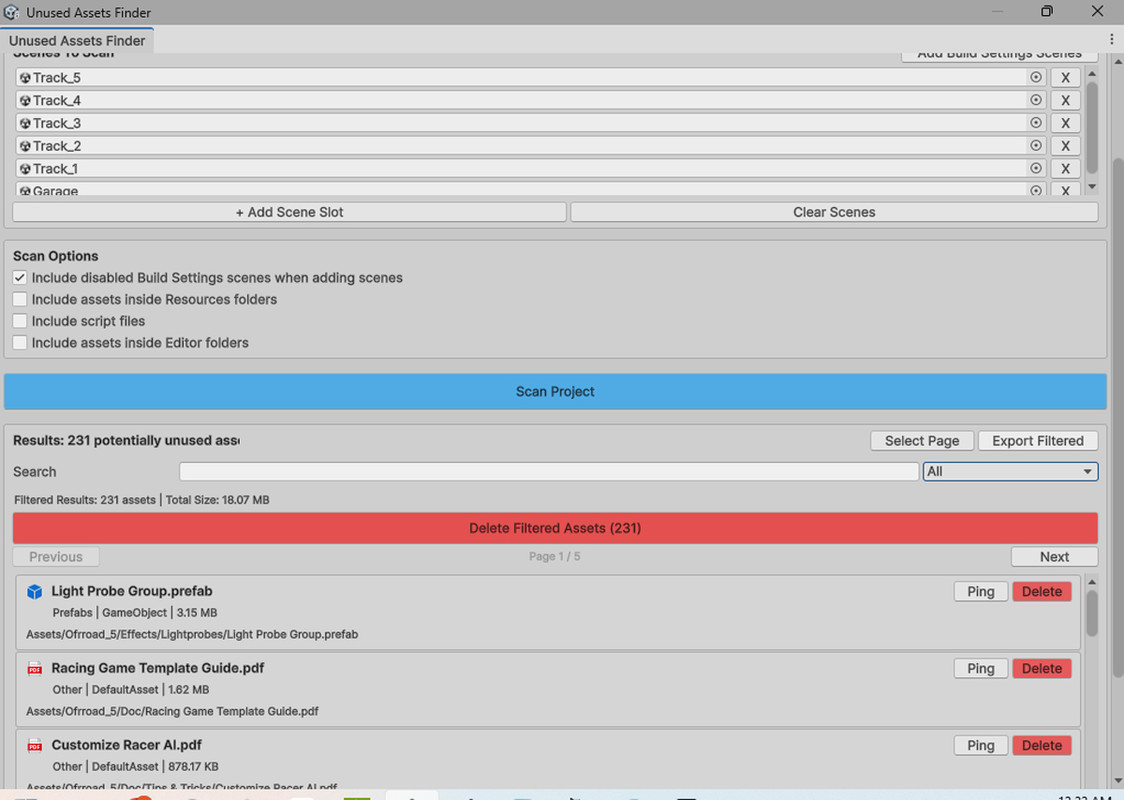Screen dimensions: 1124x800
Task: Select the Track_5 scene field
Action: click(x=530, y=77)
